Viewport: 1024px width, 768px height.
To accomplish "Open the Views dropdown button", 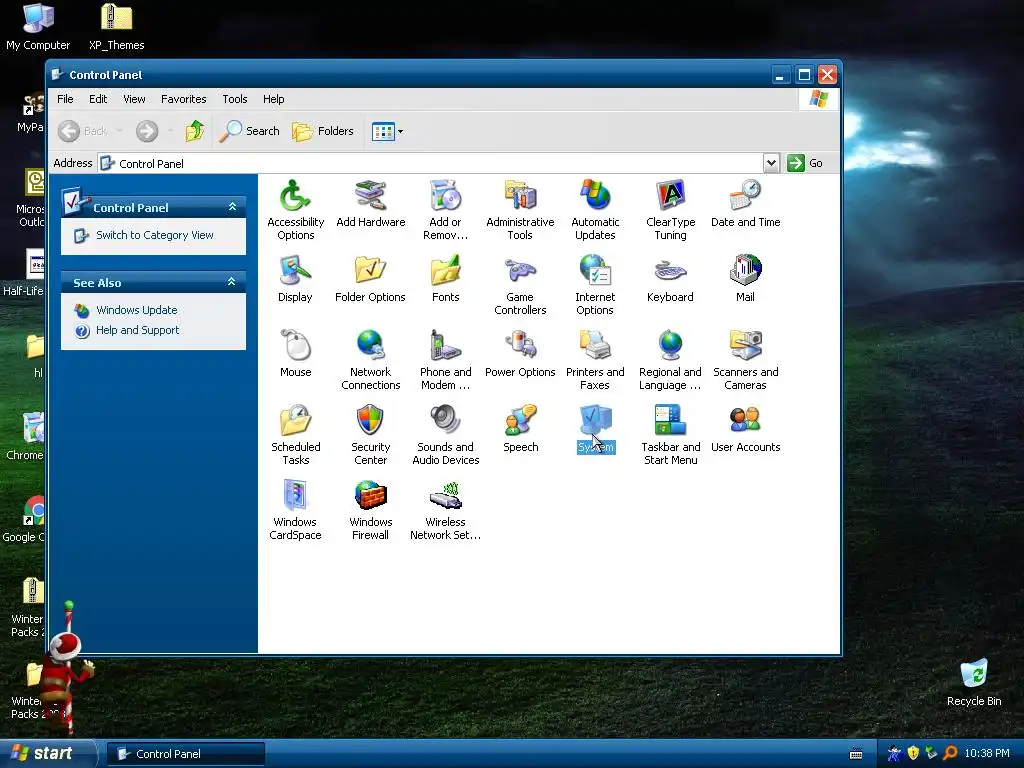I will [x=387, y=131].
